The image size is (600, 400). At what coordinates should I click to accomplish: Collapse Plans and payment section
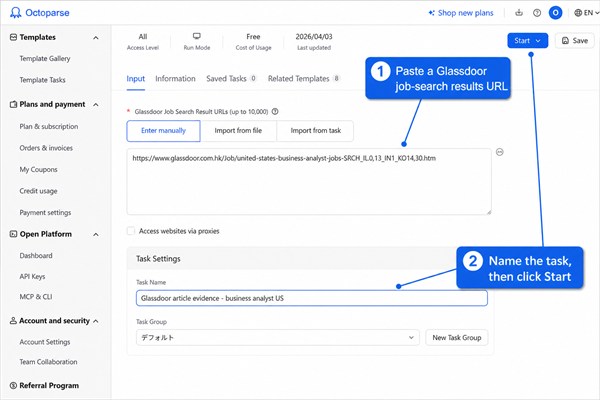96,104
